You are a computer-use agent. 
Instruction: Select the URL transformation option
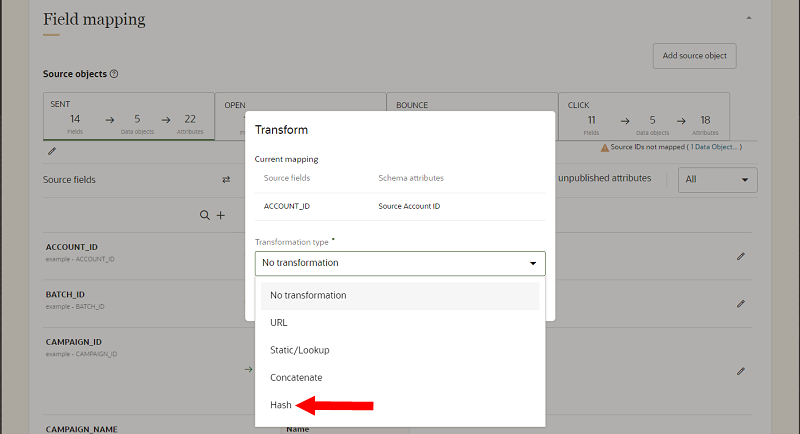[x=279, y=323]
